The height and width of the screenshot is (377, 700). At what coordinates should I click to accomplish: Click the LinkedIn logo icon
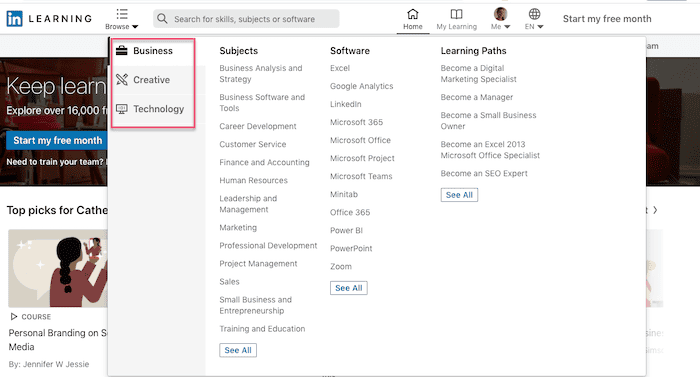[x=14, y=19]
